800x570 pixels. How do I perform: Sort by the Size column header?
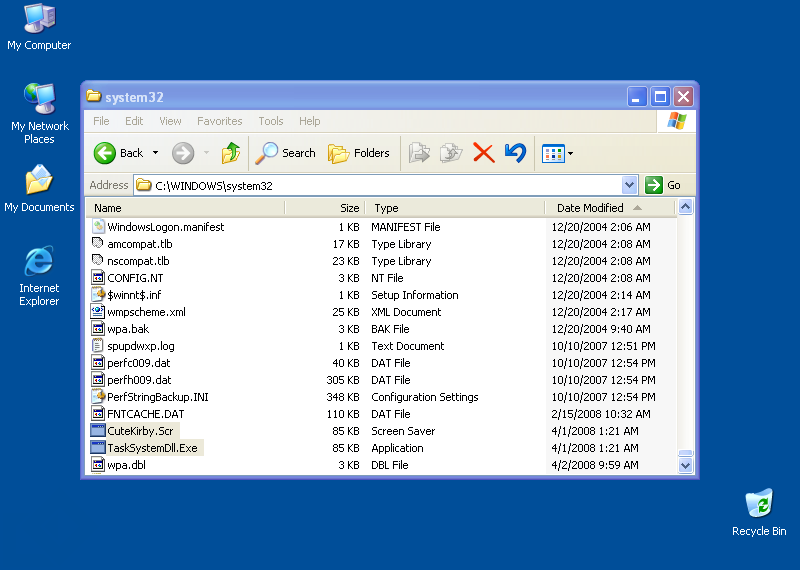coord(326,208)
